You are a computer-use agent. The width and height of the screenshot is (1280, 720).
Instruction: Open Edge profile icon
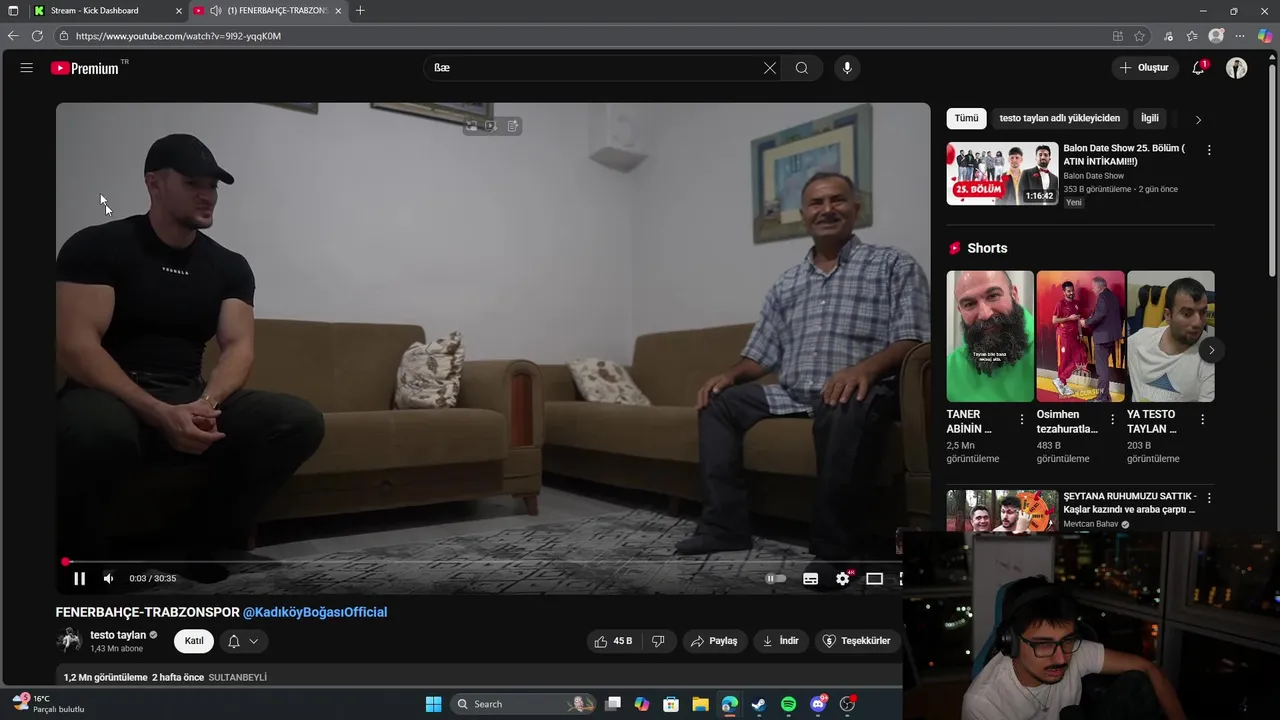point(1216,36)
